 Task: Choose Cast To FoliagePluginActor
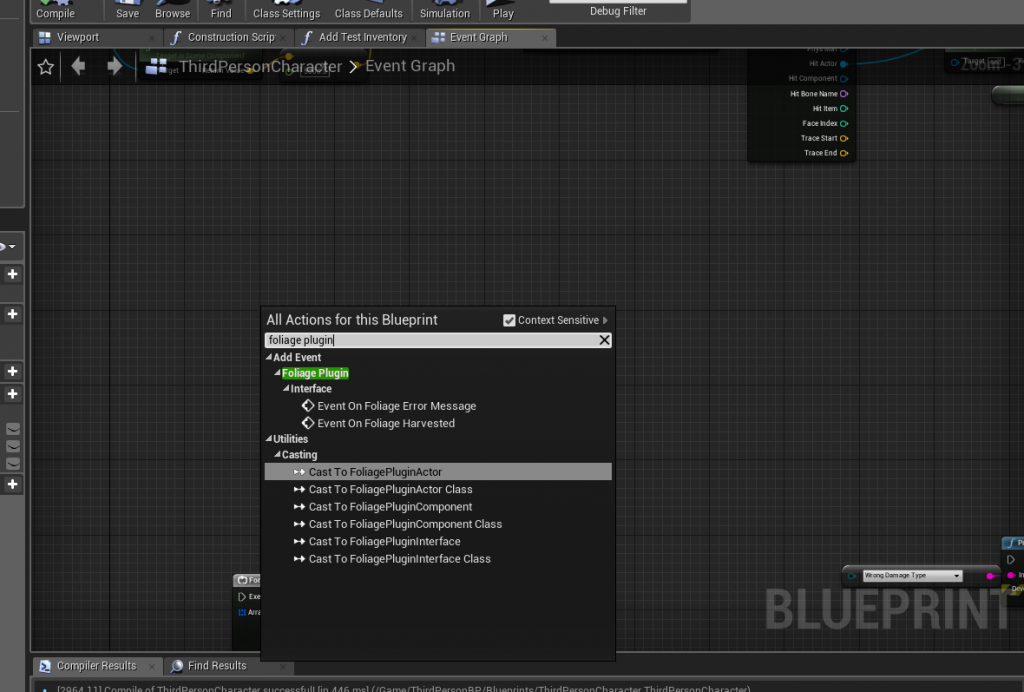point(438,472)
